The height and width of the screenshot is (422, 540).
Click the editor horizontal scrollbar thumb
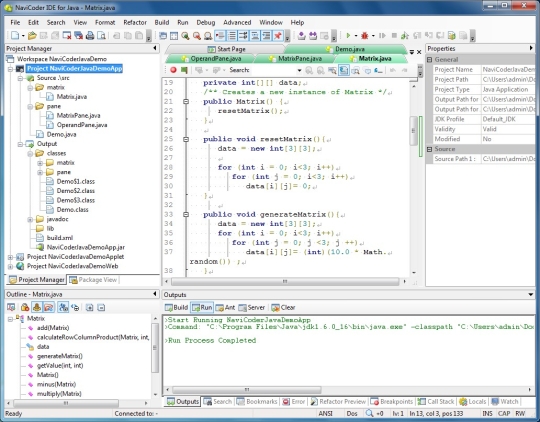285,282
